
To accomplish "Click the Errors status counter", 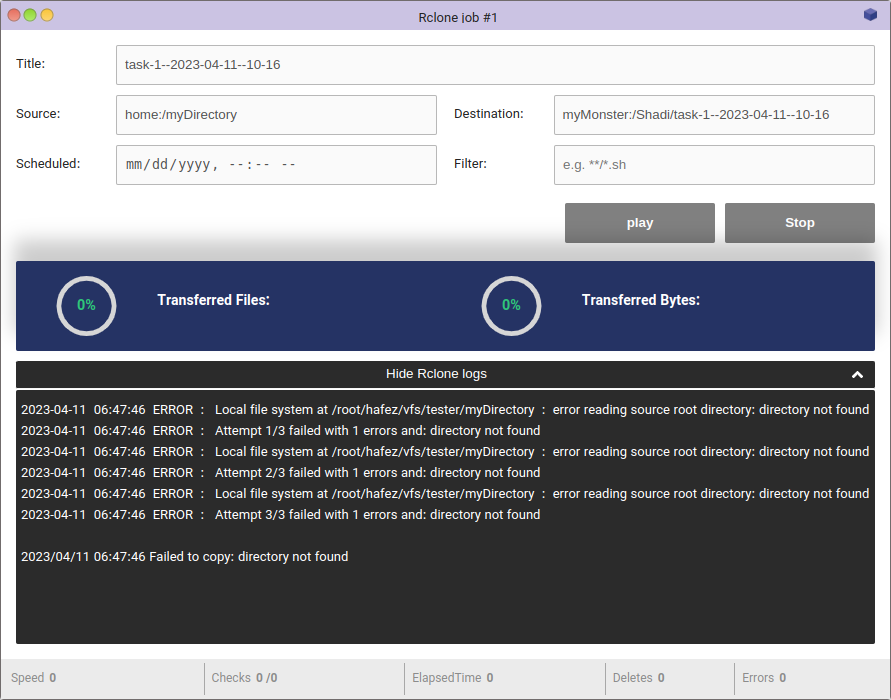I will click(763, 678).
